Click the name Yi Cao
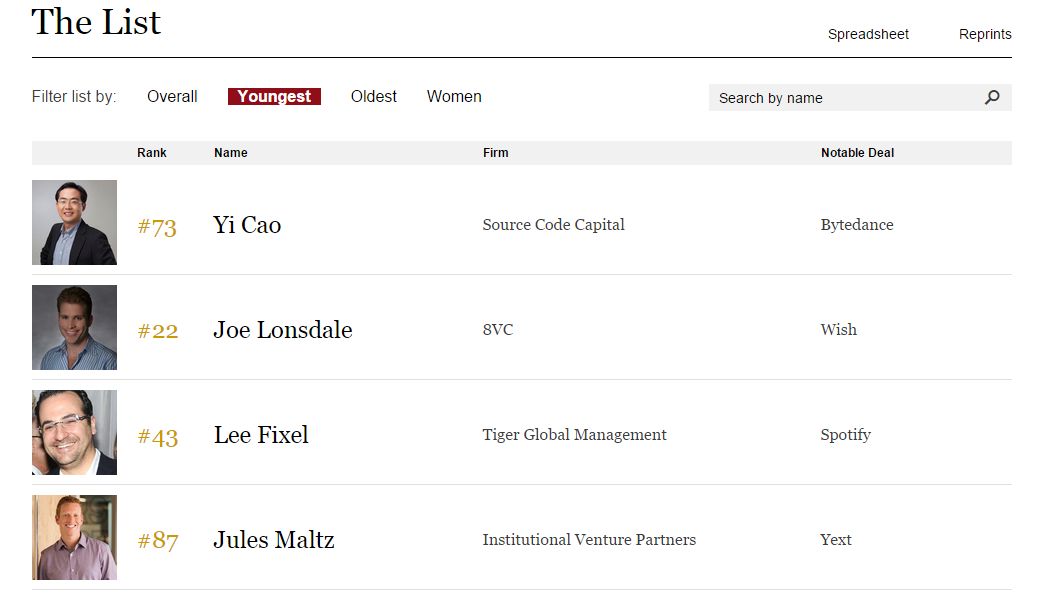Screen dimensions: 1057x594 click(247, 225)
